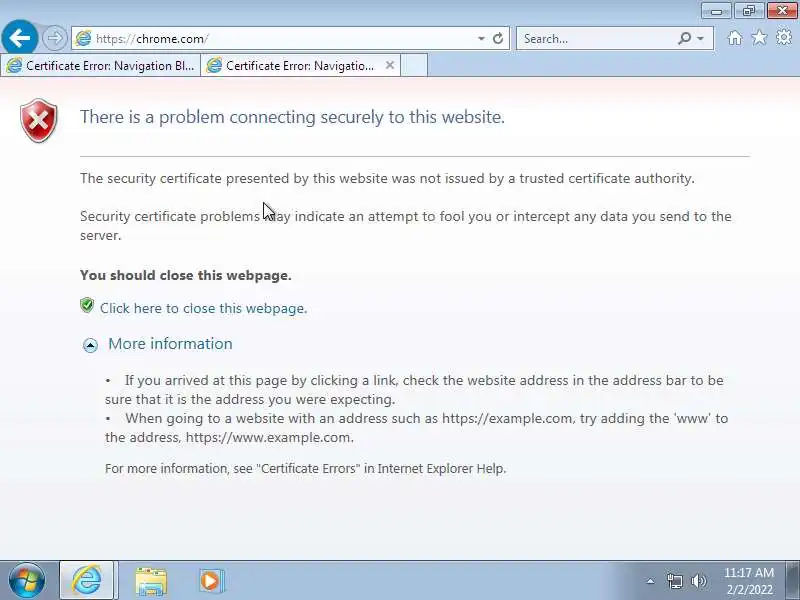Click the 'There is a problem connecting securely' heading
Image resolution: width=800 pixels, height=600 pixels.
point(292,117)
